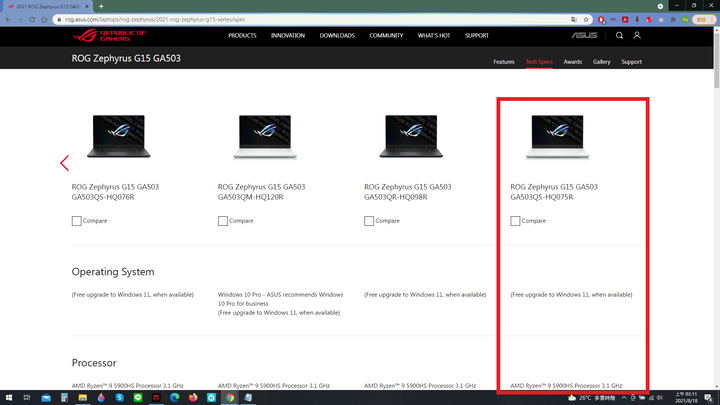Click the ASUS logo in header
This screenshot has width=720, height=405.
pyautogui.click(x=584, y=35)
